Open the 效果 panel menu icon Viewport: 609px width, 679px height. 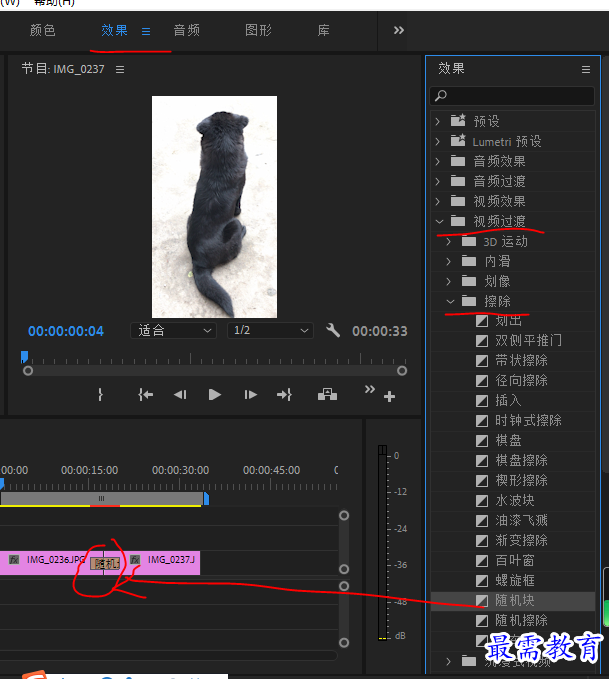(x=586, y=69)
